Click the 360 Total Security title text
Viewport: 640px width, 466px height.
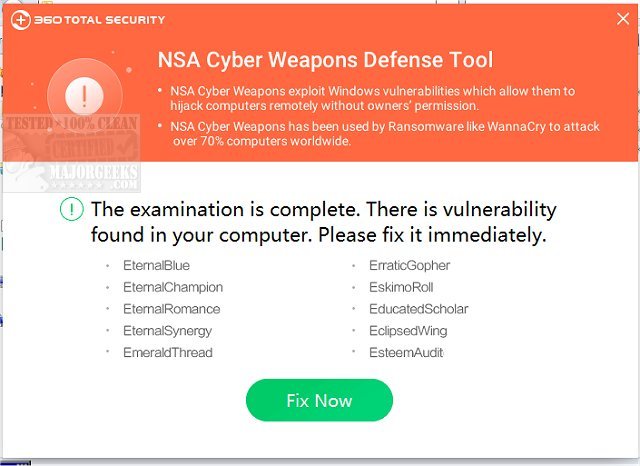(x=99, y=20)
